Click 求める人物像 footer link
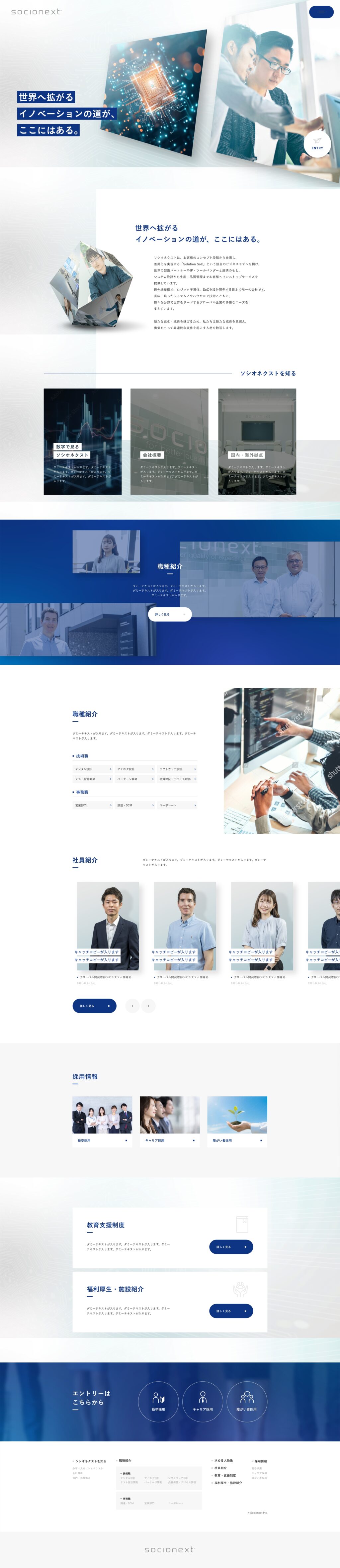Viewport: 340px width, 1568px height. click(x=222, y=1460)
